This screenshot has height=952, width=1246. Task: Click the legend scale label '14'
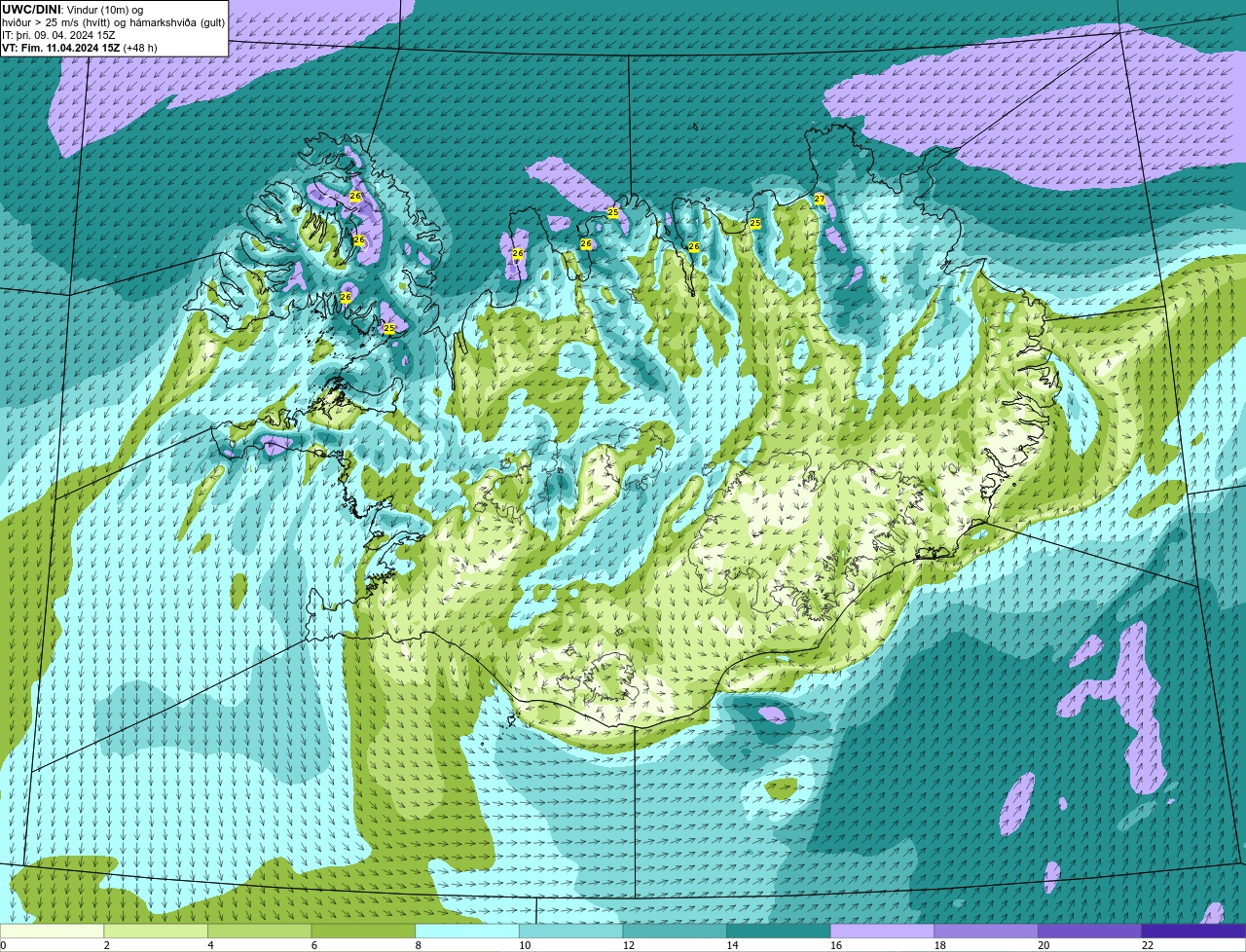click(x=732, y=945)
